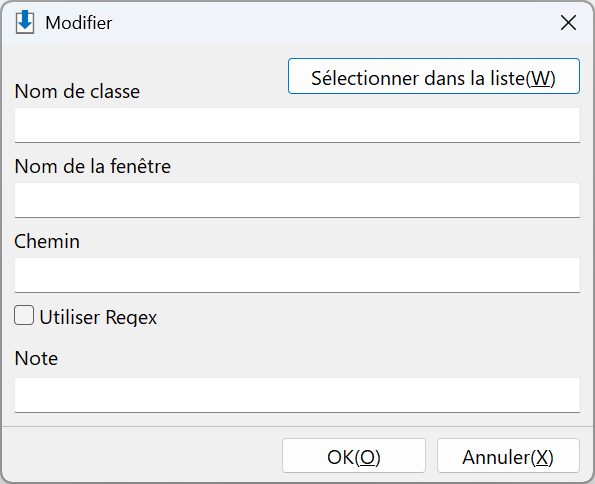This screenshot has height=484, width=595.
Task: Close the Modifier dialog with the X
Action: pyautogui.click(x=568, y=23)
